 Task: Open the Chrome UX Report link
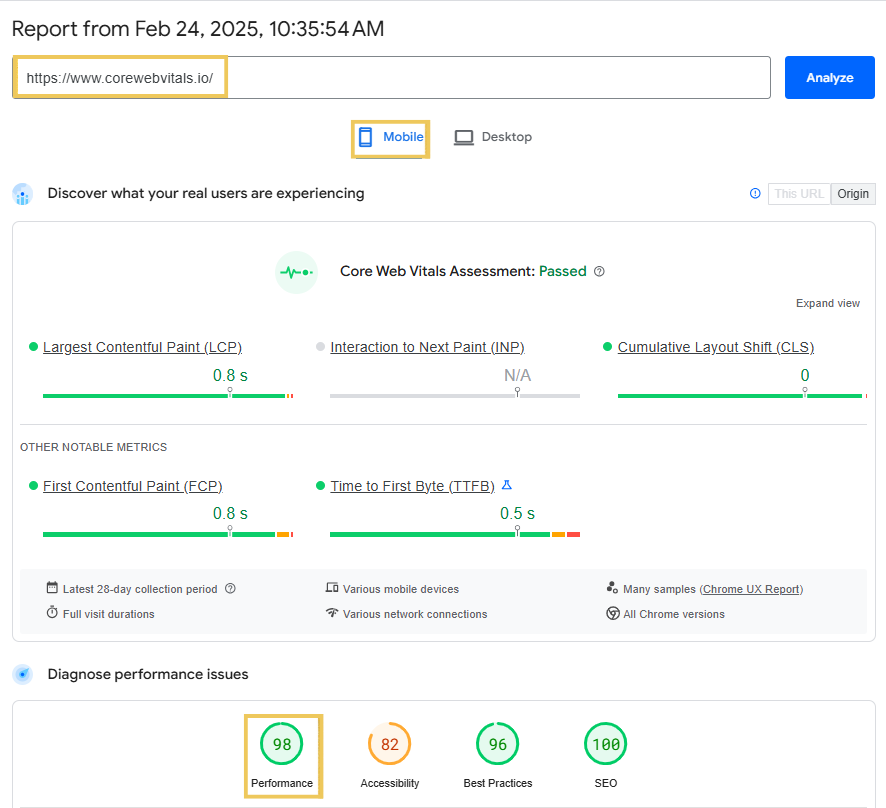pyautogui.click(x=752, y=589)
